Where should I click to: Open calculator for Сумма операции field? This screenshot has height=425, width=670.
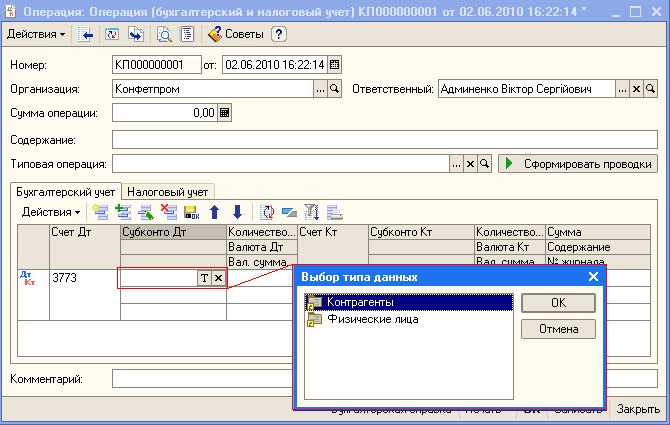point(225,113)
